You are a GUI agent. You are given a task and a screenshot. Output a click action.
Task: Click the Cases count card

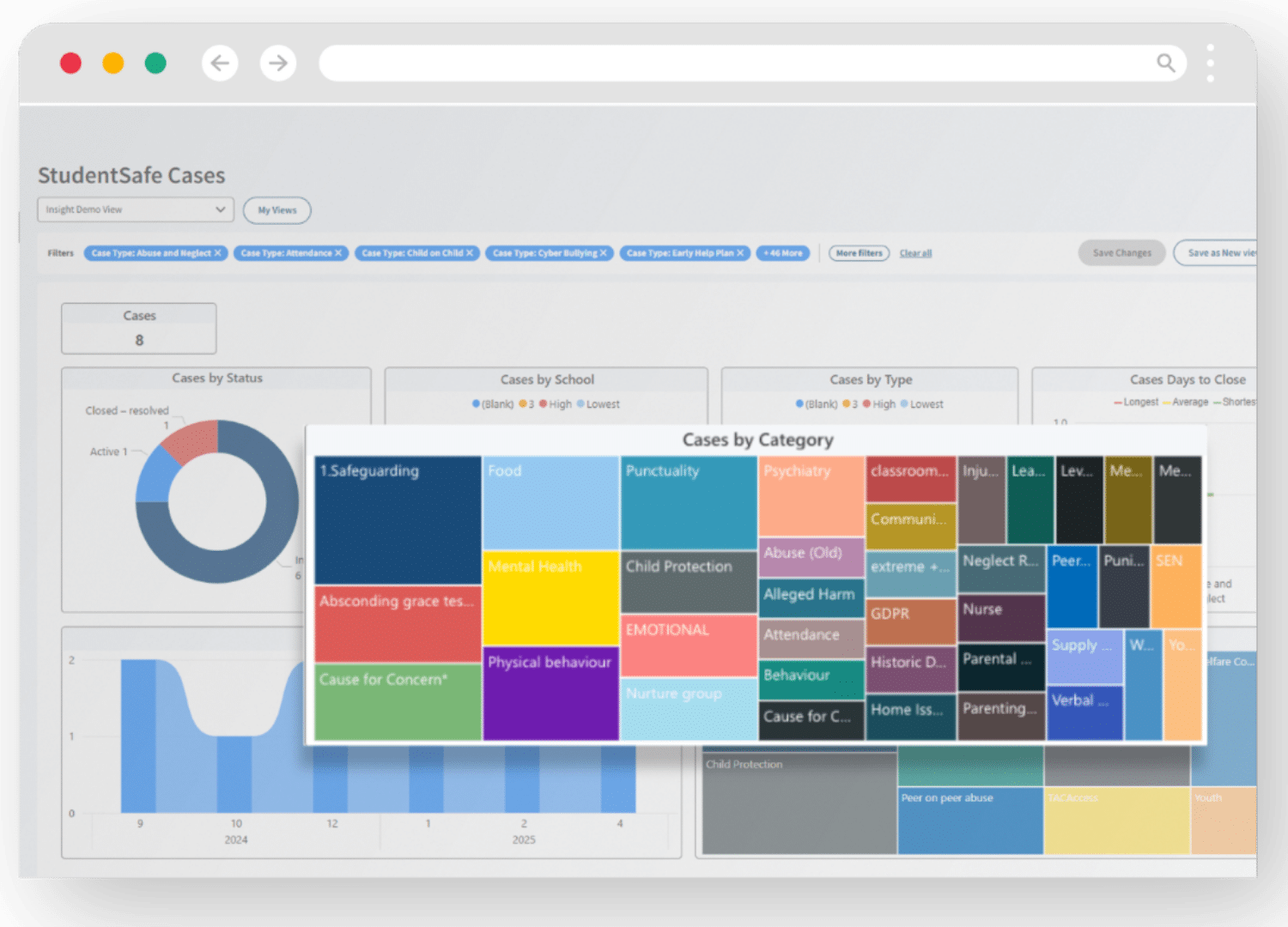click(139, 329)
